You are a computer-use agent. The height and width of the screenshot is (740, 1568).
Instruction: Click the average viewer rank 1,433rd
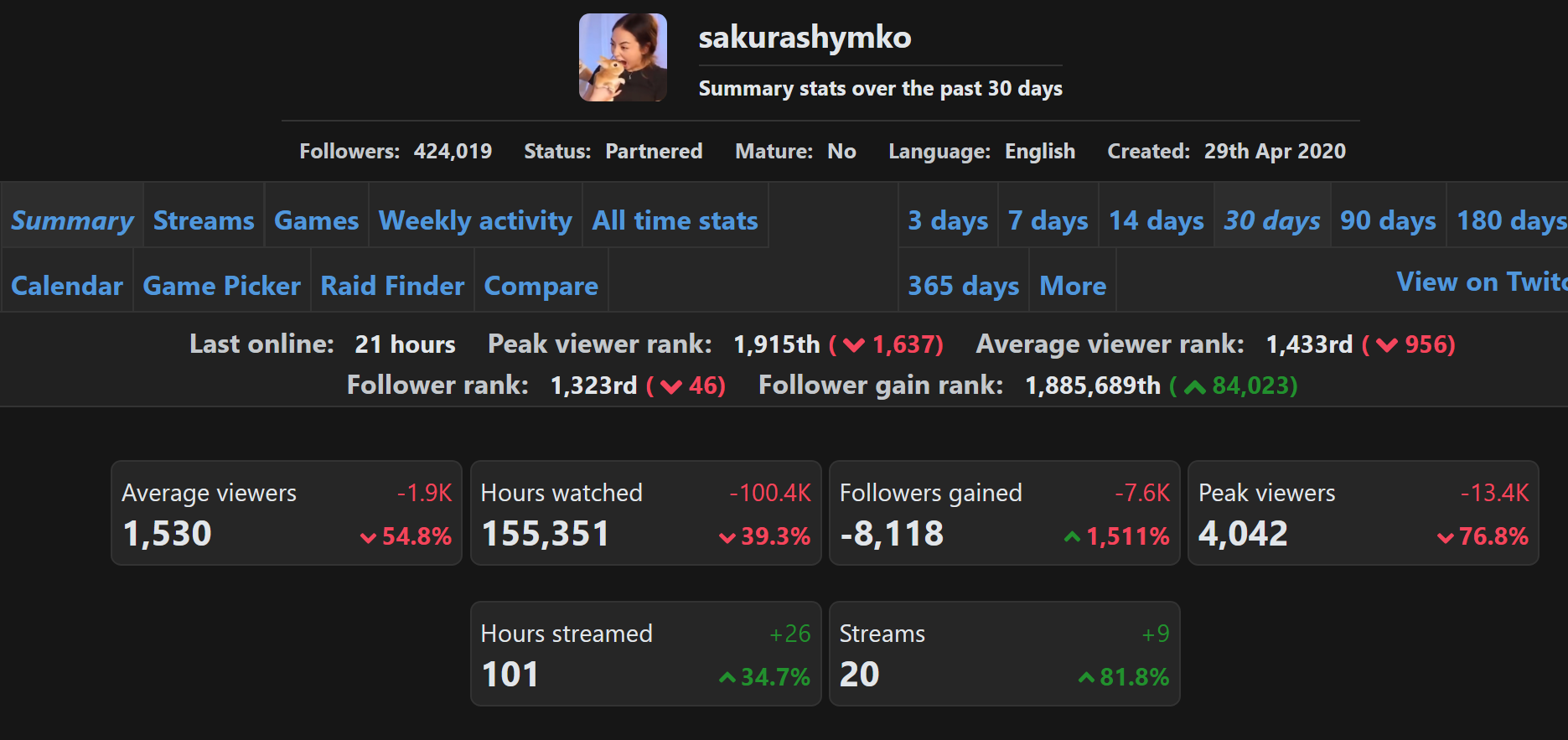(1309, 344)
